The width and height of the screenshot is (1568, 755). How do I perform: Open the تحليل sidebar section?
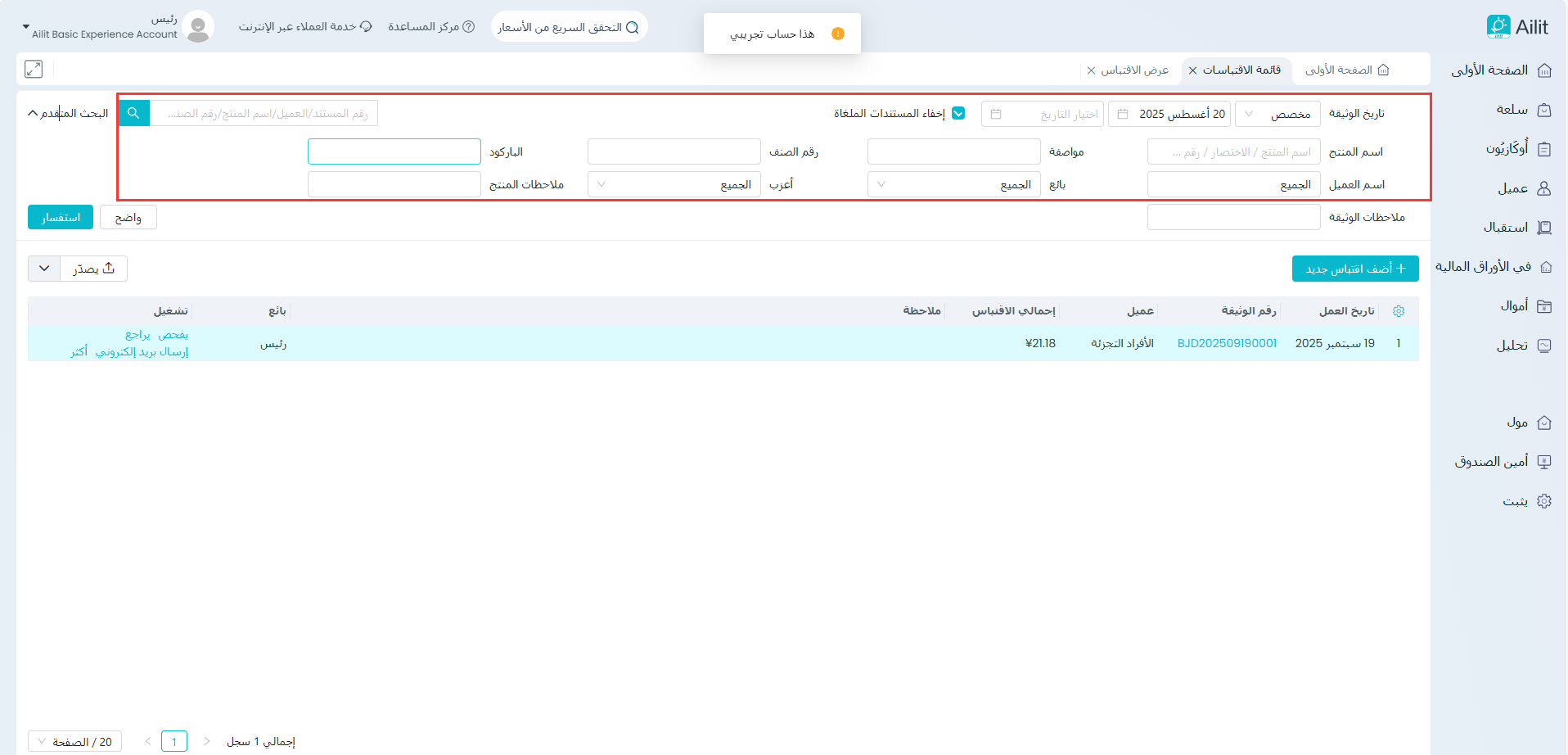pos(1522,346)
